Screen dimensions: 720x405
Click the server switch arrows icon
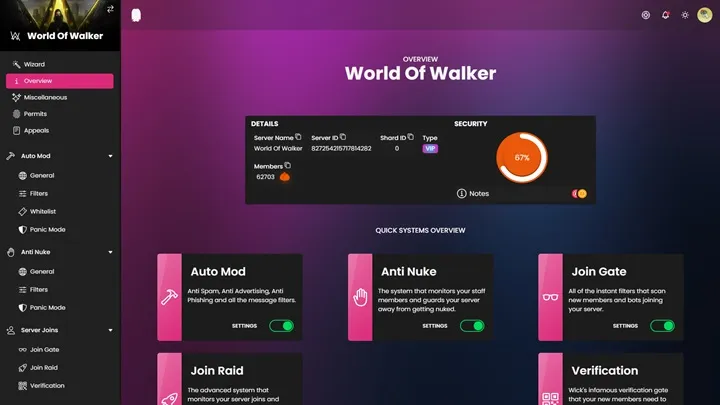click(x=110, y=9)
